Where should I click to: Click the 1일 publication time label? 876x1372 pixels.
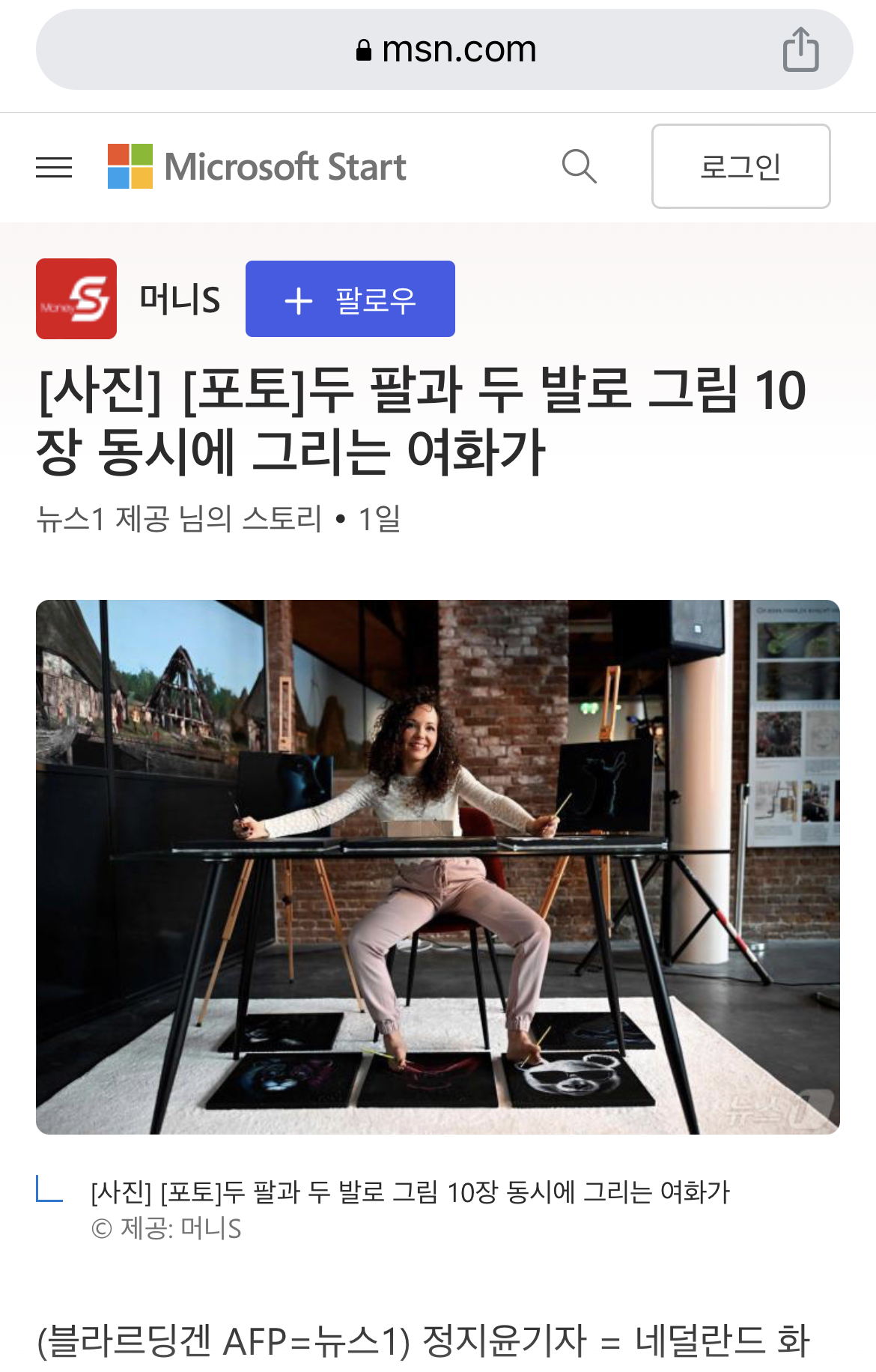pos(380,519)
